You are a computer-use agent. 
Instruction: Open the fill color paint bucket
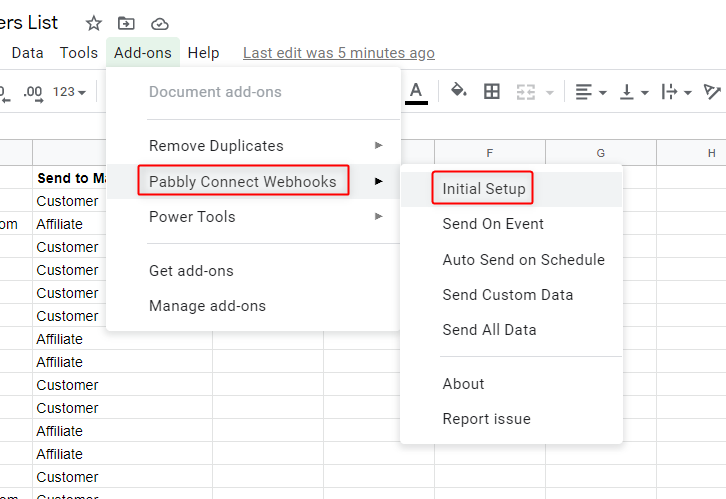[458, 91]
